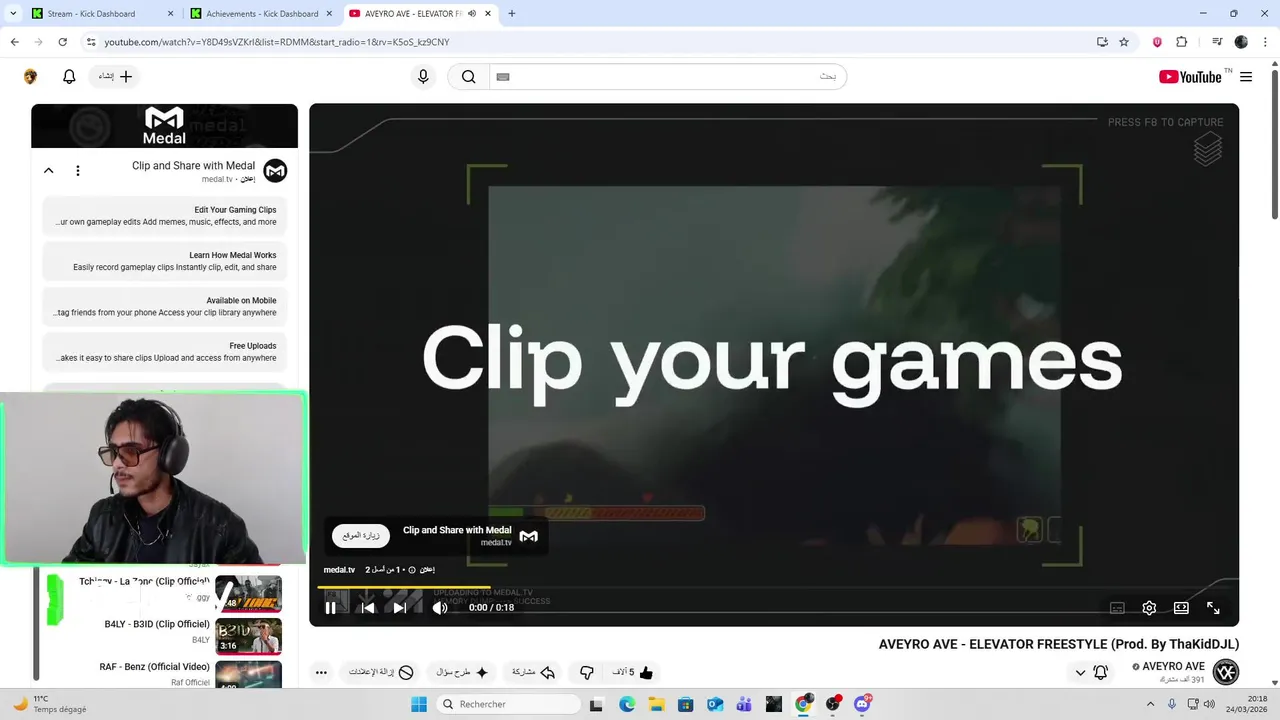Viewport: 1280px width, 720px height.
Task: Switch to theater mode view
Action: 1181,608
